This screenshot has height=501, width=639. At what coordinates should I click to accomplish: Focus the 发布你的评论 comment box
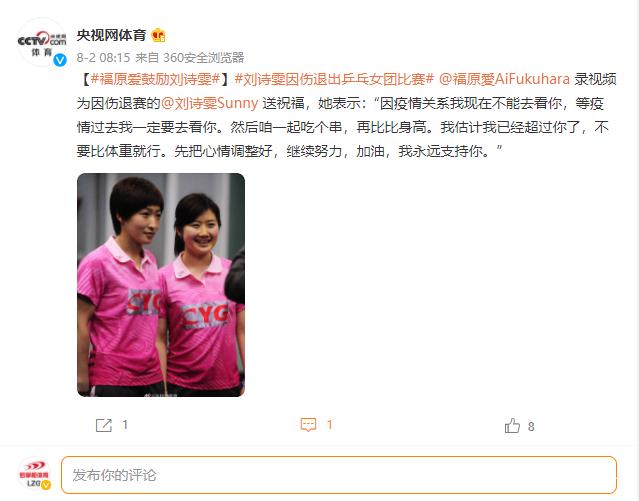(x=339, y=475)
